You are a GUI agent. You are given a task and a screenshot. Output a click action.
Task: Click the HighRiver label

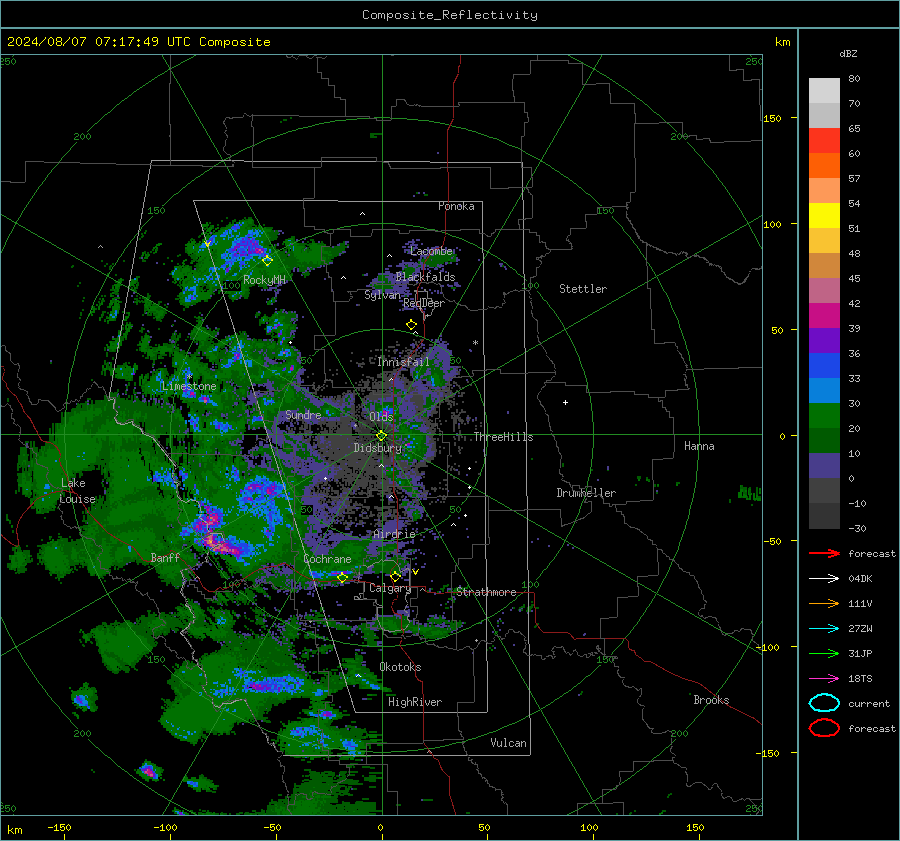[415, 702]
